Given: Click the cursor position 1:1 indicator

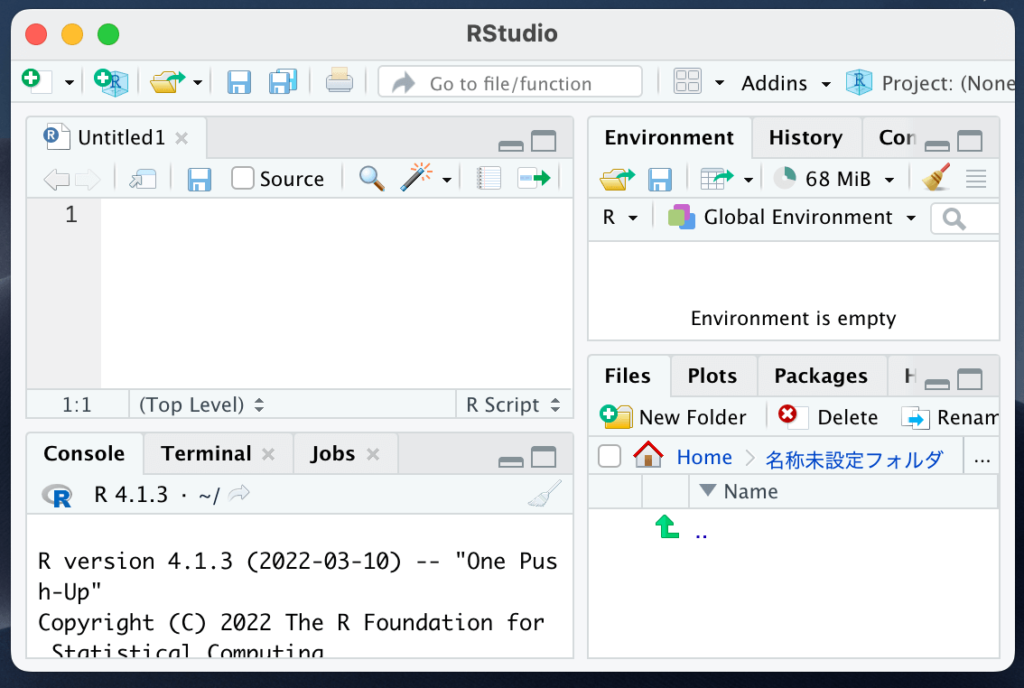Looking at the screenshot, I should [x=76, y=405].
